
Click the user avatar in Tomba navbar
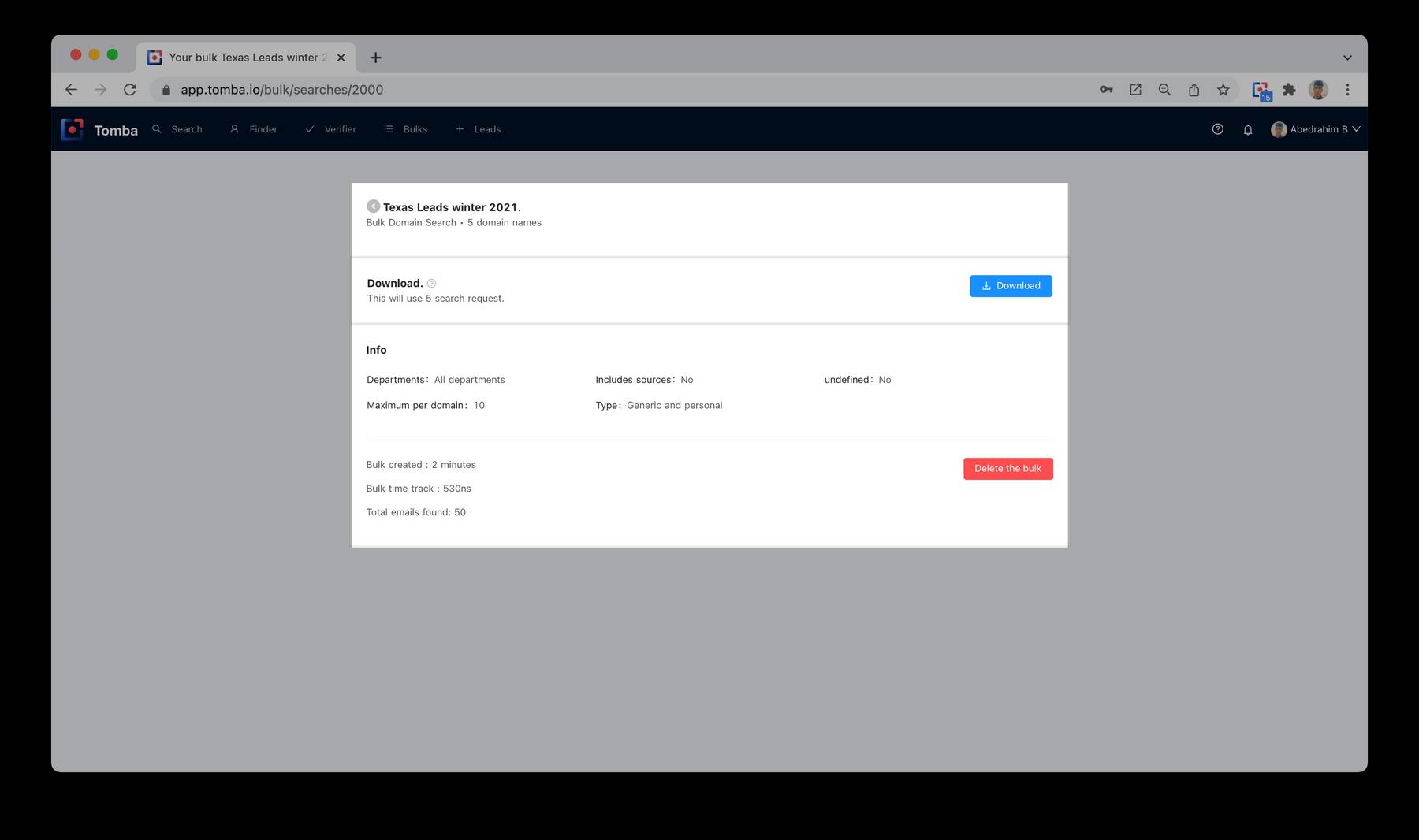[x=1279, y=129]
